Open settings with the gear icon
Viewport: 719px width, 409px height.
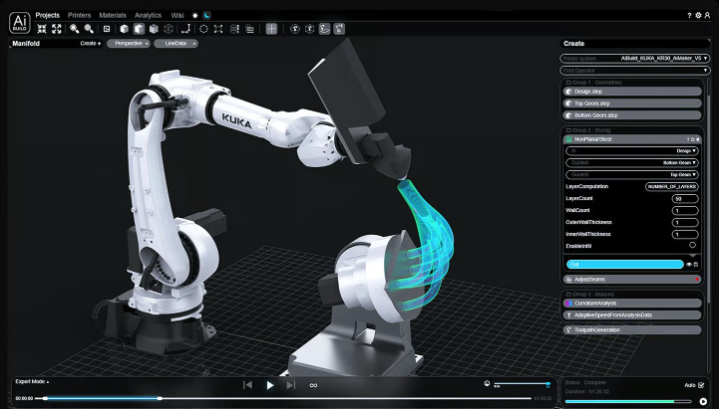click(x=700, y=16)
